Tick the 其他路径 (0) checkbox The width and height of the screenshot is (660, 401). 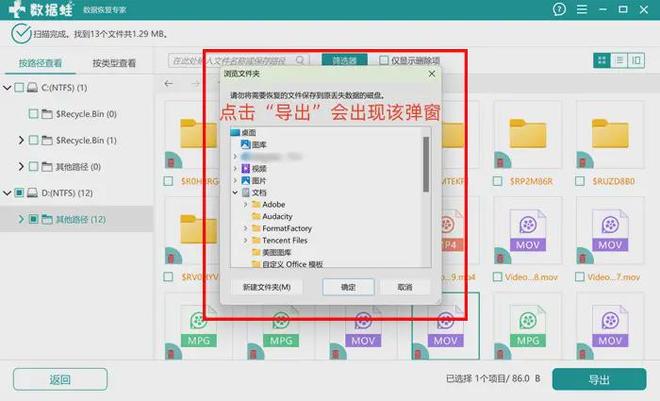(33, 167)
